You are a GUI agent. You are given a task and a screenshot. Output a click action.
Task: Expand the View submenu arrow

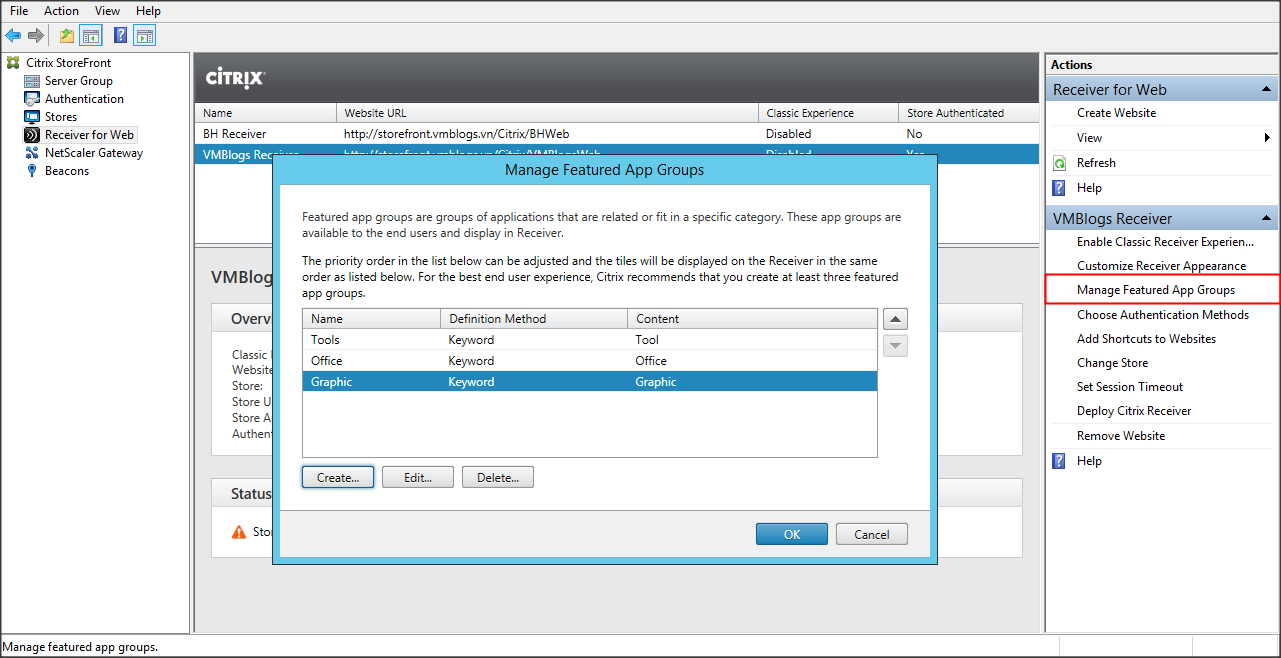tap(1268, 138)
